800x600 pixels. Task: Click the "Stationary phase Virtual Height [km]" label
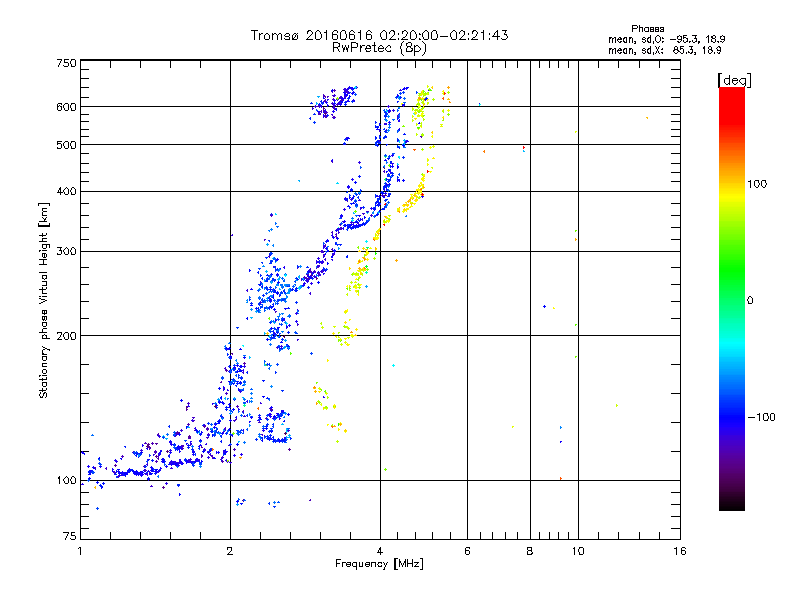(44, 300)
